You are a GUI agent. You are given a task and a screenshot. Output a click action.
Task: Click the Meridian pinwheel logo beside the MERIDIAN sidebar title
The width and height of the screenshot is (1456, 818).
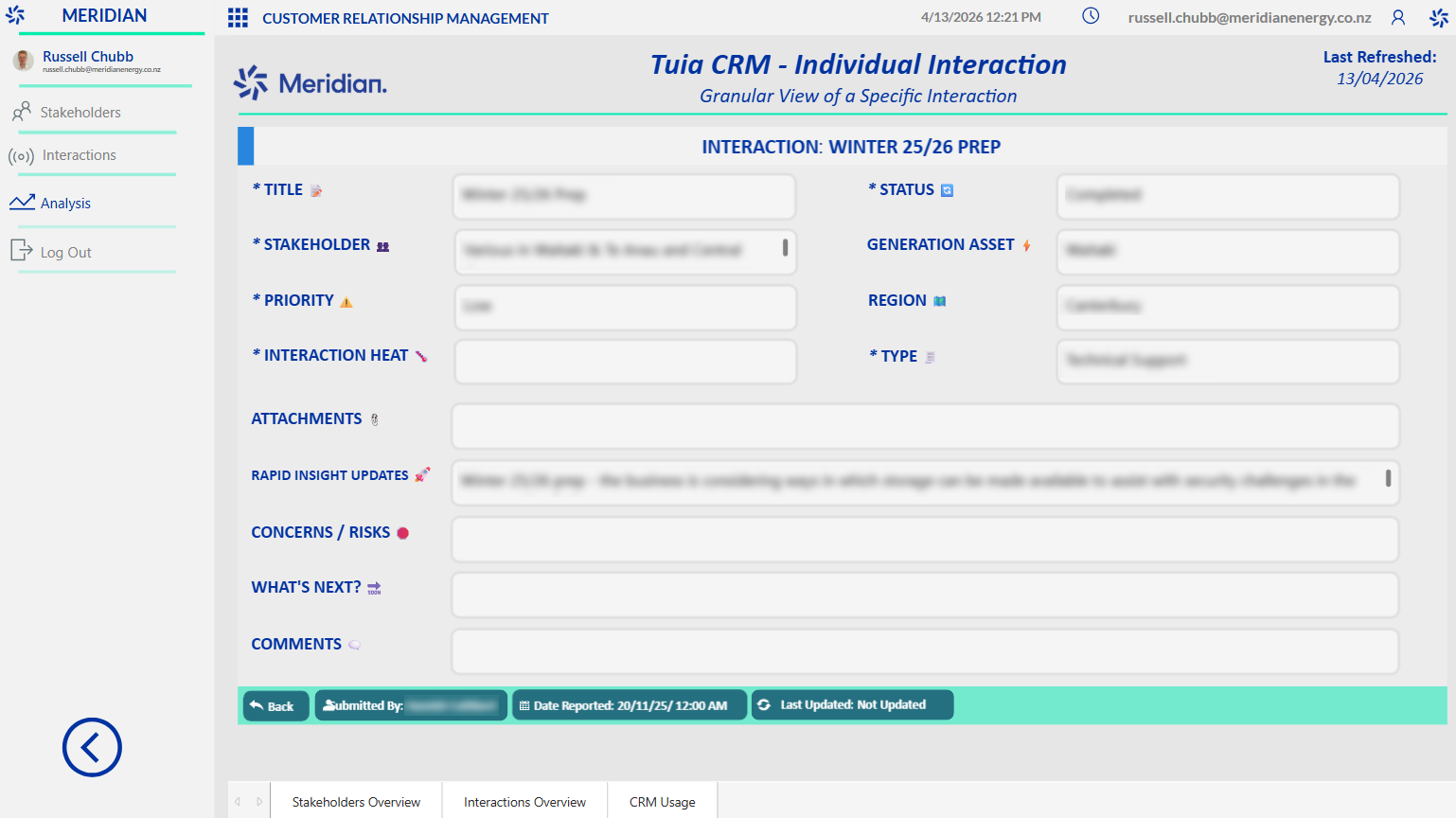point(15,15)
